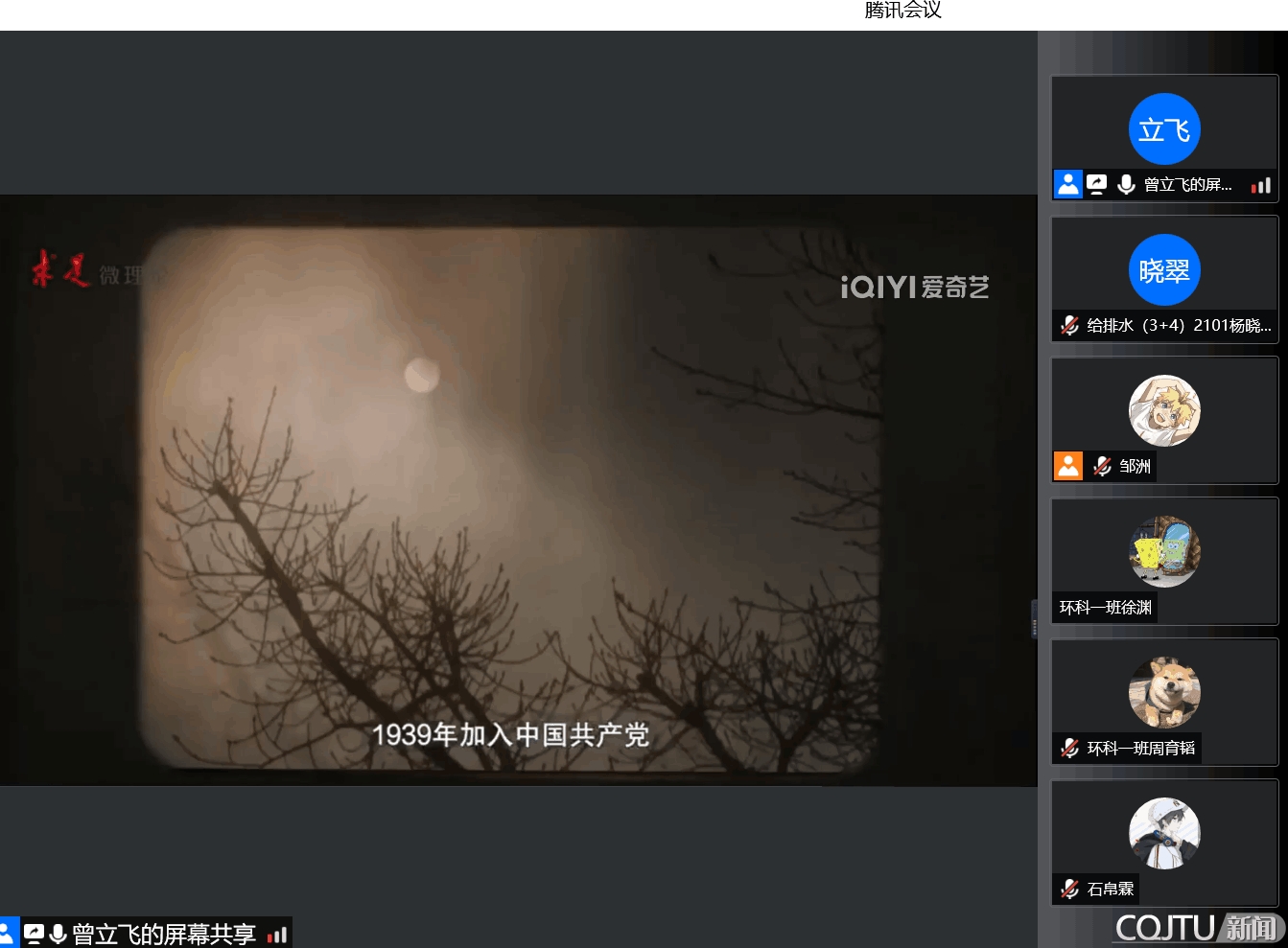Click host icon on 曾立飞 tile
Viewport: 1288px width, 948px height.
click(x=1067, y=184)
